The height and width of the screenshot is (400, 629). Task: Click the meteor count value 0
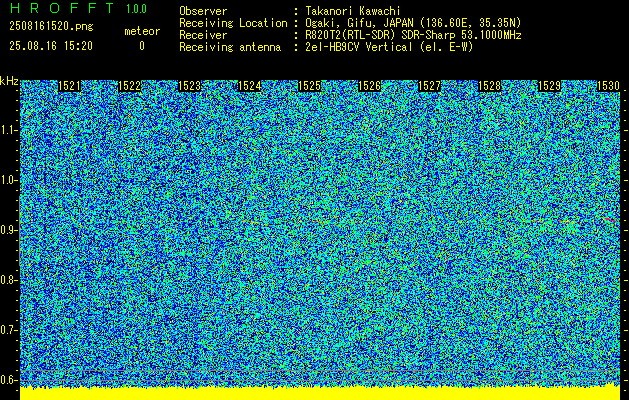pos(142,46)
